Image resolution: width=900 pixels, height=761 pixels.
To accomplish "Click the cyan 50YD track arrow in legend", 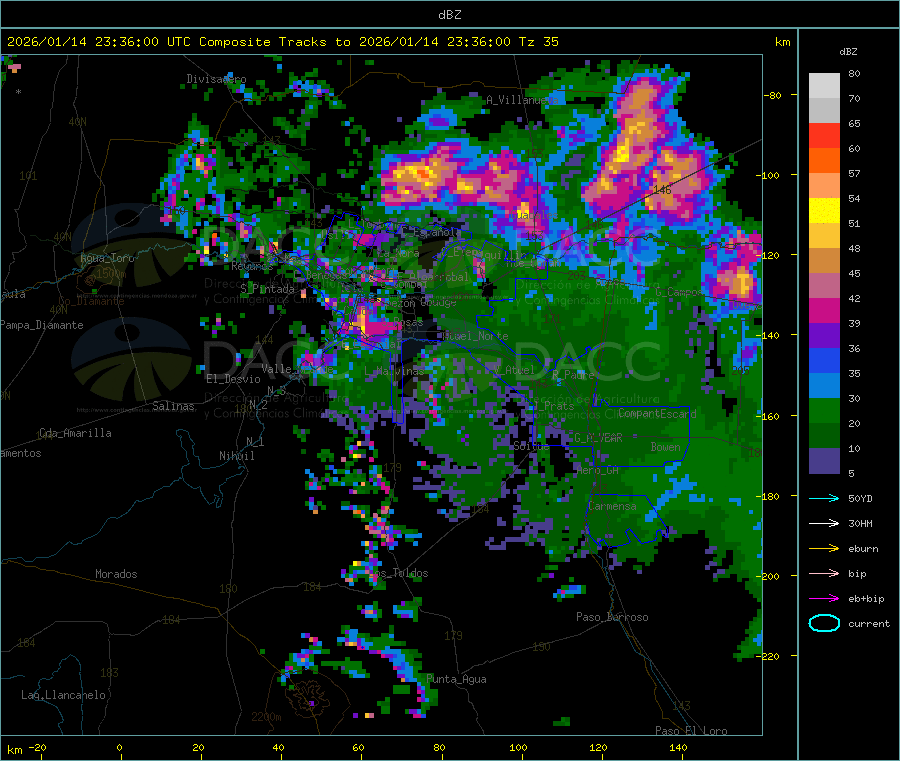I will 824,498.
